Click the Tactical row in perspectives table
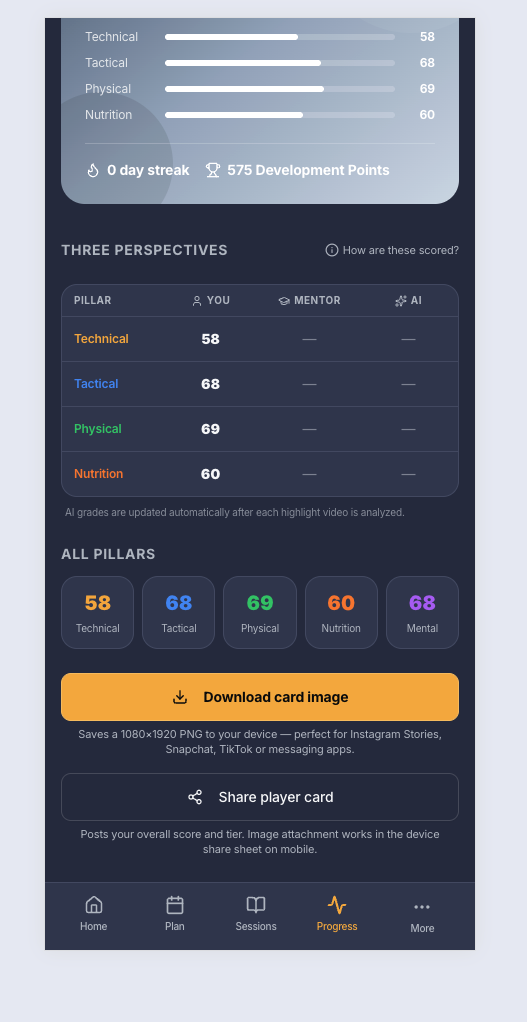The width and height of the screenshot is (527, 1022). point(260,384)
